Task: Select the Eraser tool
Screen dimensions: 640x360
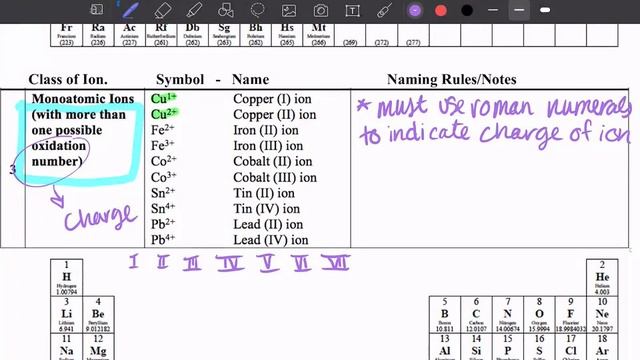Action: point(162,10)
